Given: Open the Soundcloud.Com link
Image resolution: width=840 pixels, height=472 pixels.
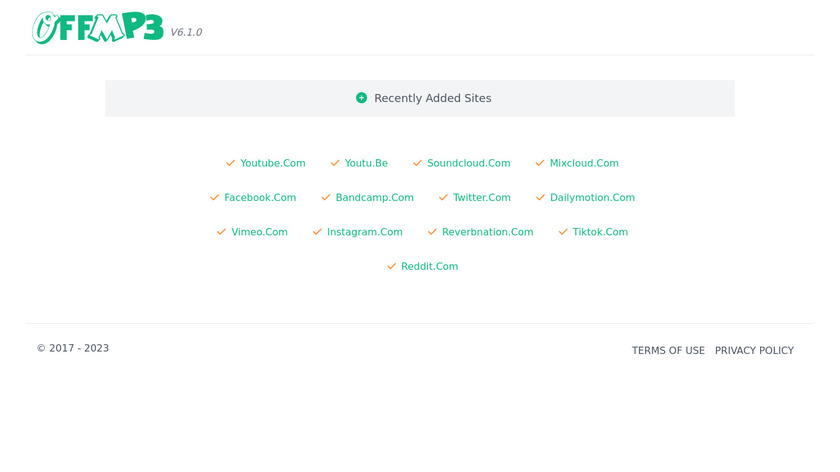Looking at the screenshot, I should 469,163.
